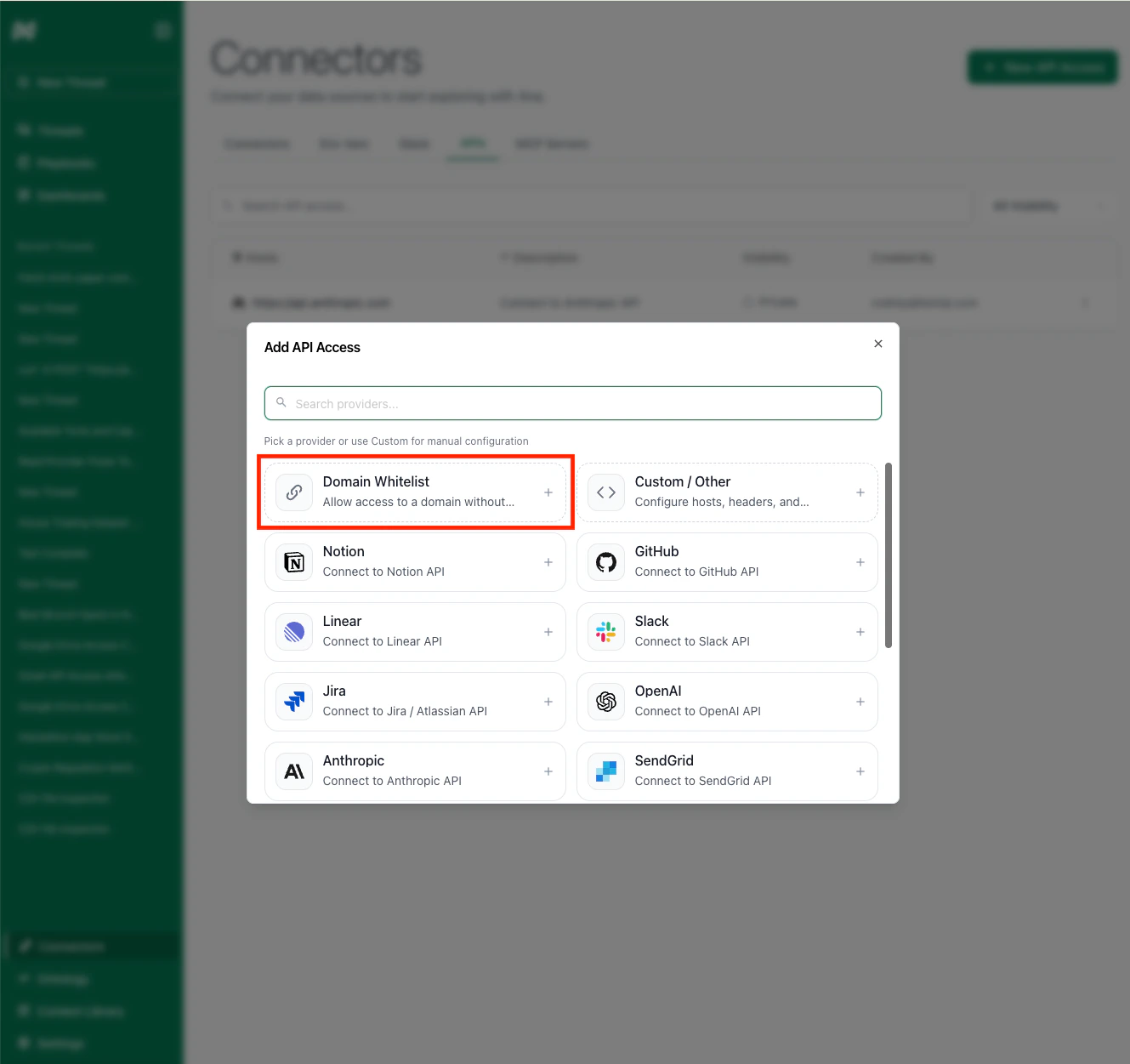
Task: Select the Anthropic provider icon
Action: pyautogui.click(x=293, y=771)
